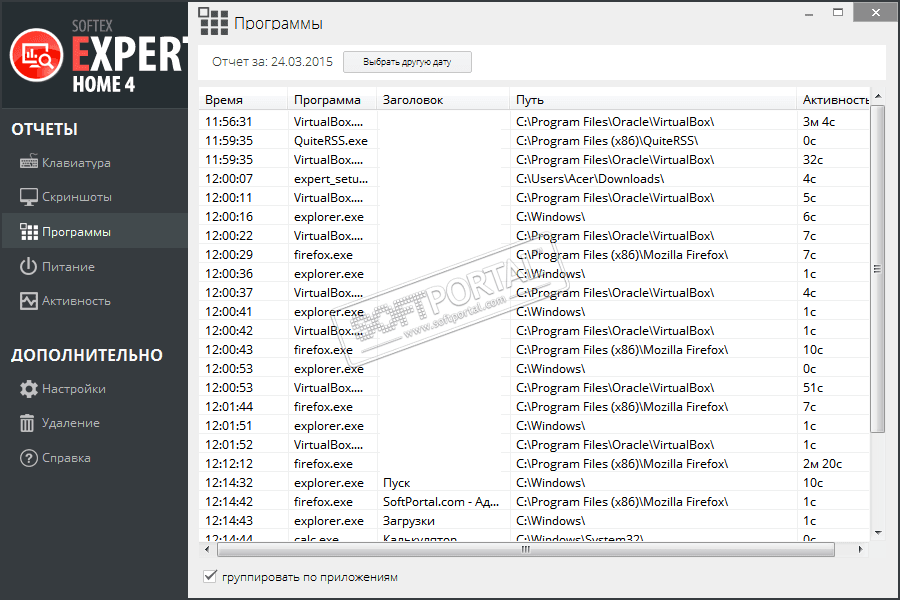Click the Softex Expert Home red logo icon
Image resolution: width=900 pixels, height=600 pixels.
point(36,55)
